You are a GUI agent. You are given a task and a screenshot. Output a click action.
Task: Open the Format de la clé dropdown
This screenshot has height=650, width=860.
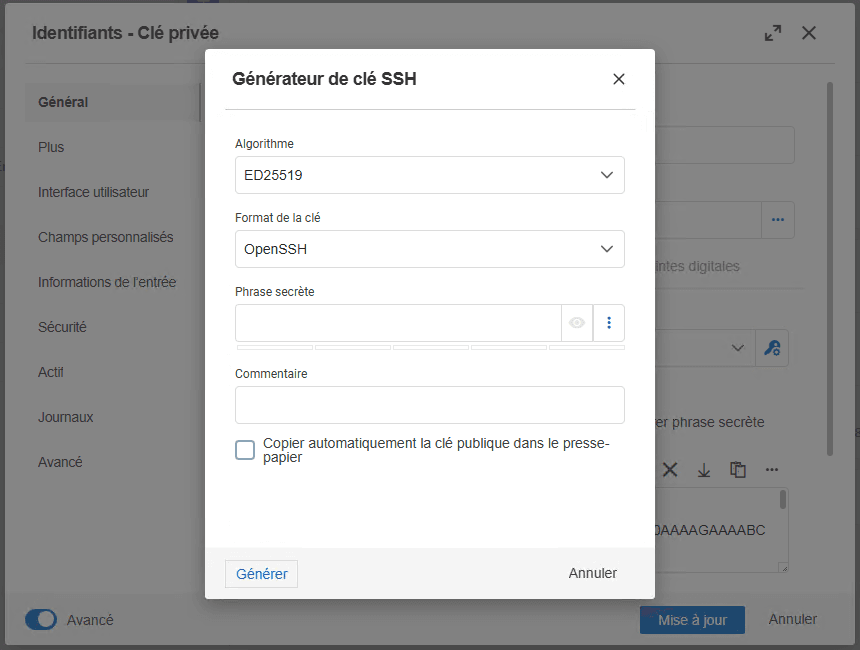click(x=429, y=248)
